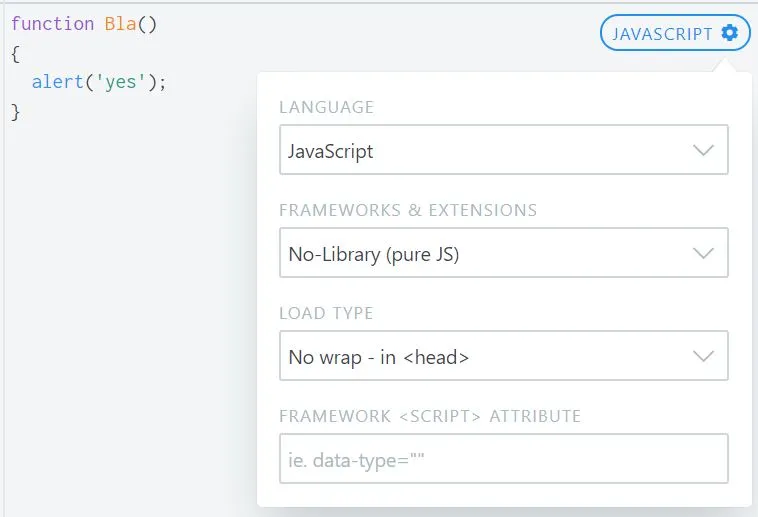Click the parentheses after Bla
Screen dimensions: 758x517
(x=148, y=24)
